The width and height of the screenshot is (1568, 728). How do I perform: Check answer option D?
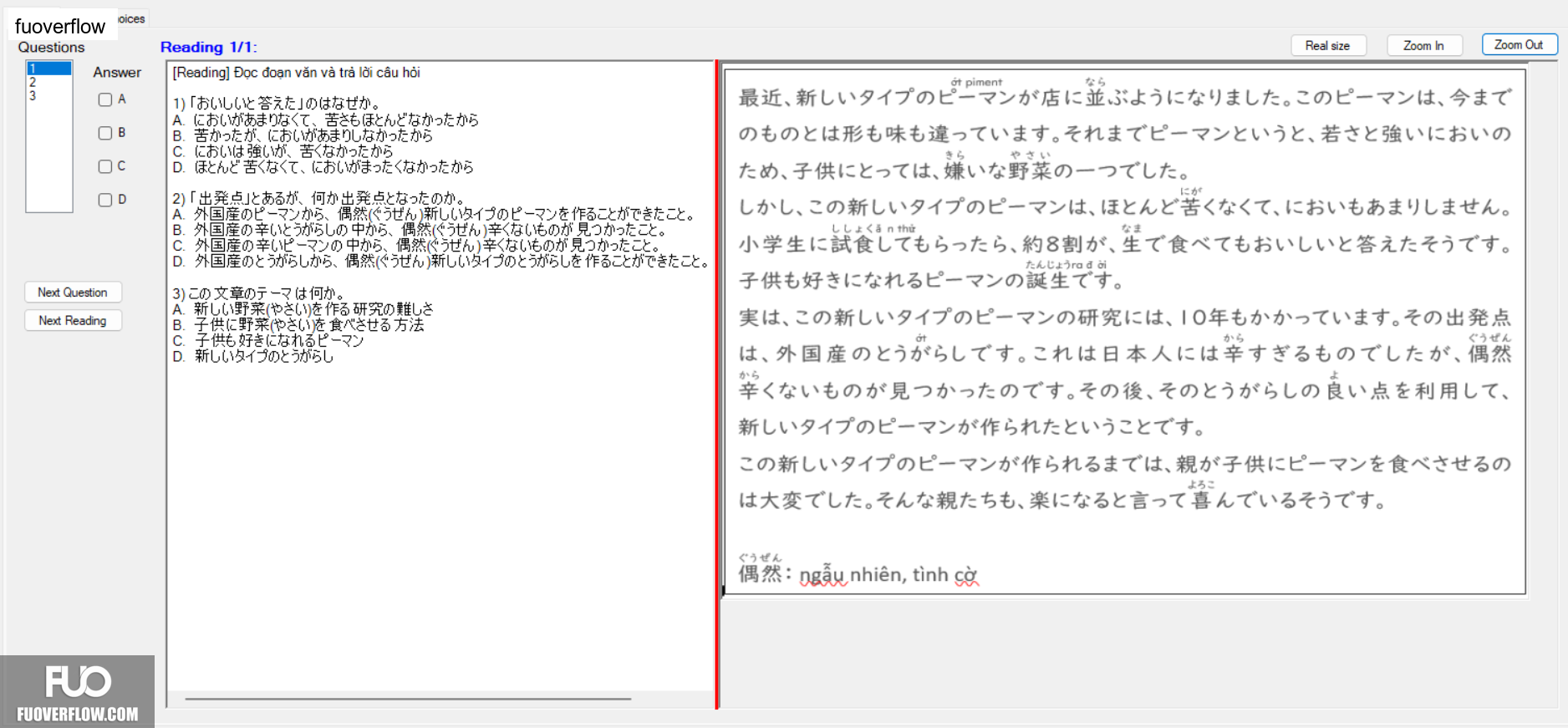(x=105, y=200)
